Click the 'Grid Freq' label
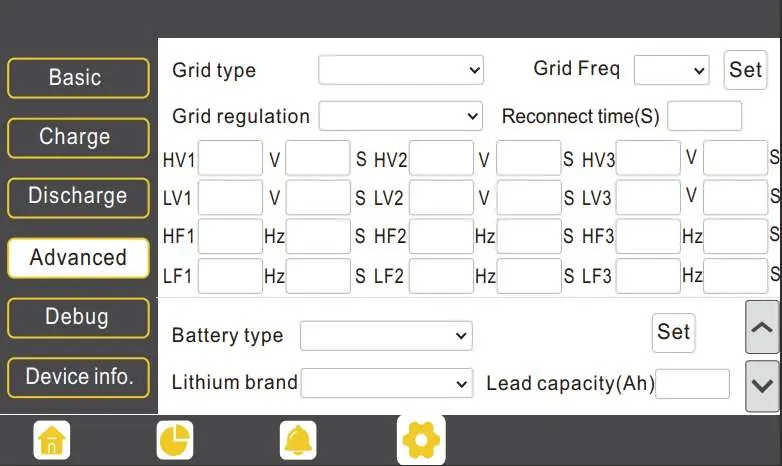This screenshot has height=466, width=782. pos(577,68)
